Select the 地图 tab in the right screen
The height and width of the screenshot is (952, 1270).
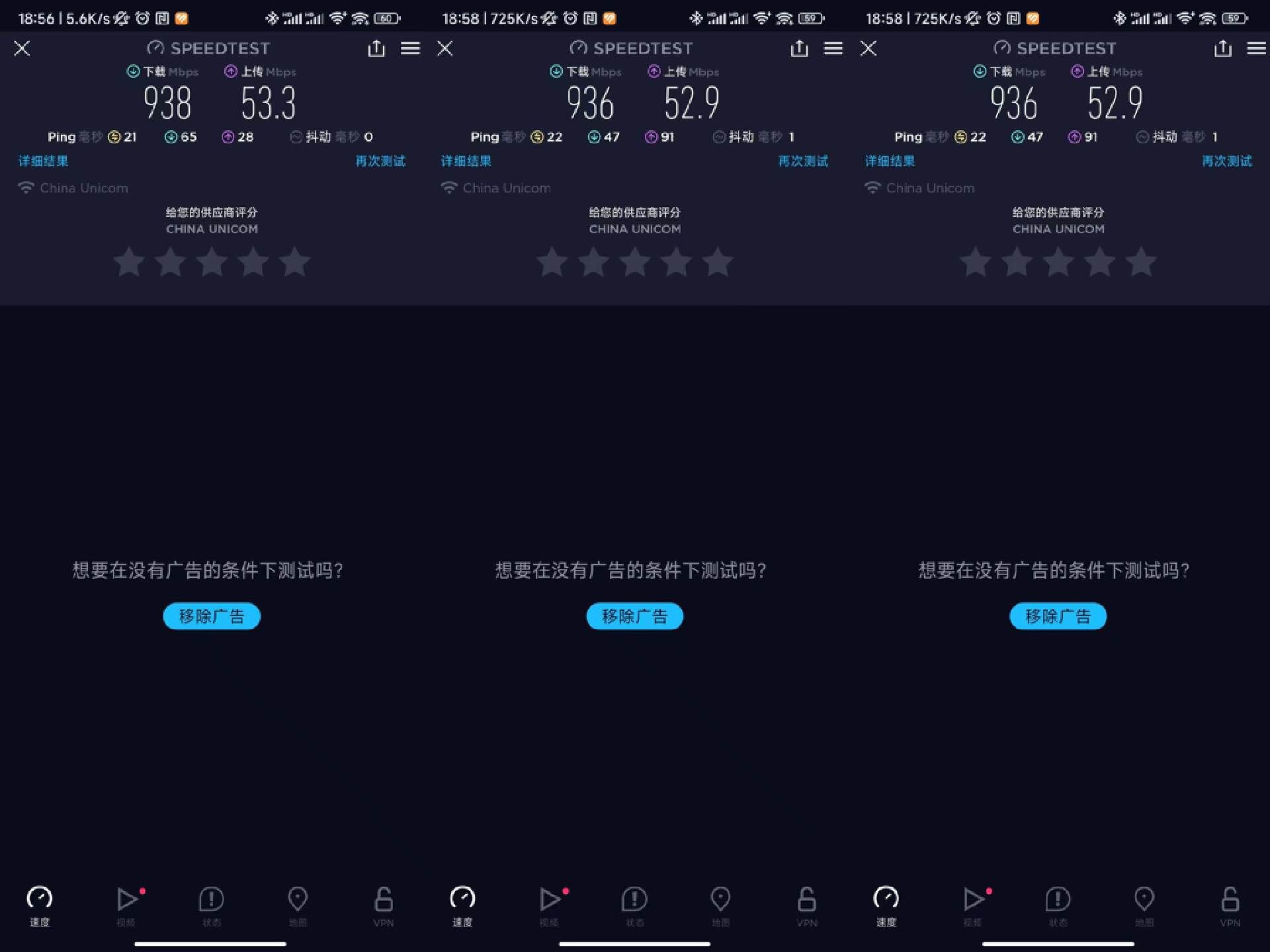coord(1144,906)
